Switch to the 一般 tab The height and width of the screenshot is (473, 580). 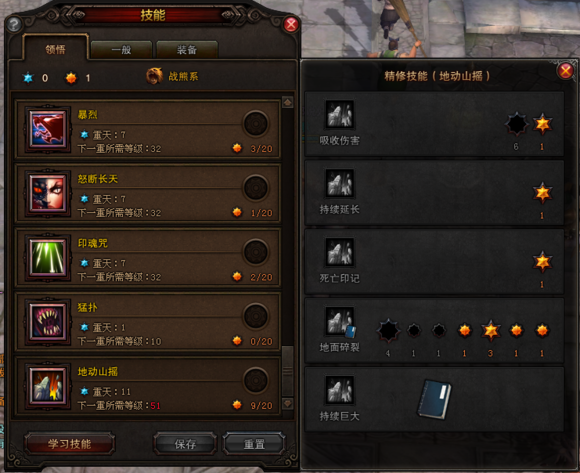(121, 50)
